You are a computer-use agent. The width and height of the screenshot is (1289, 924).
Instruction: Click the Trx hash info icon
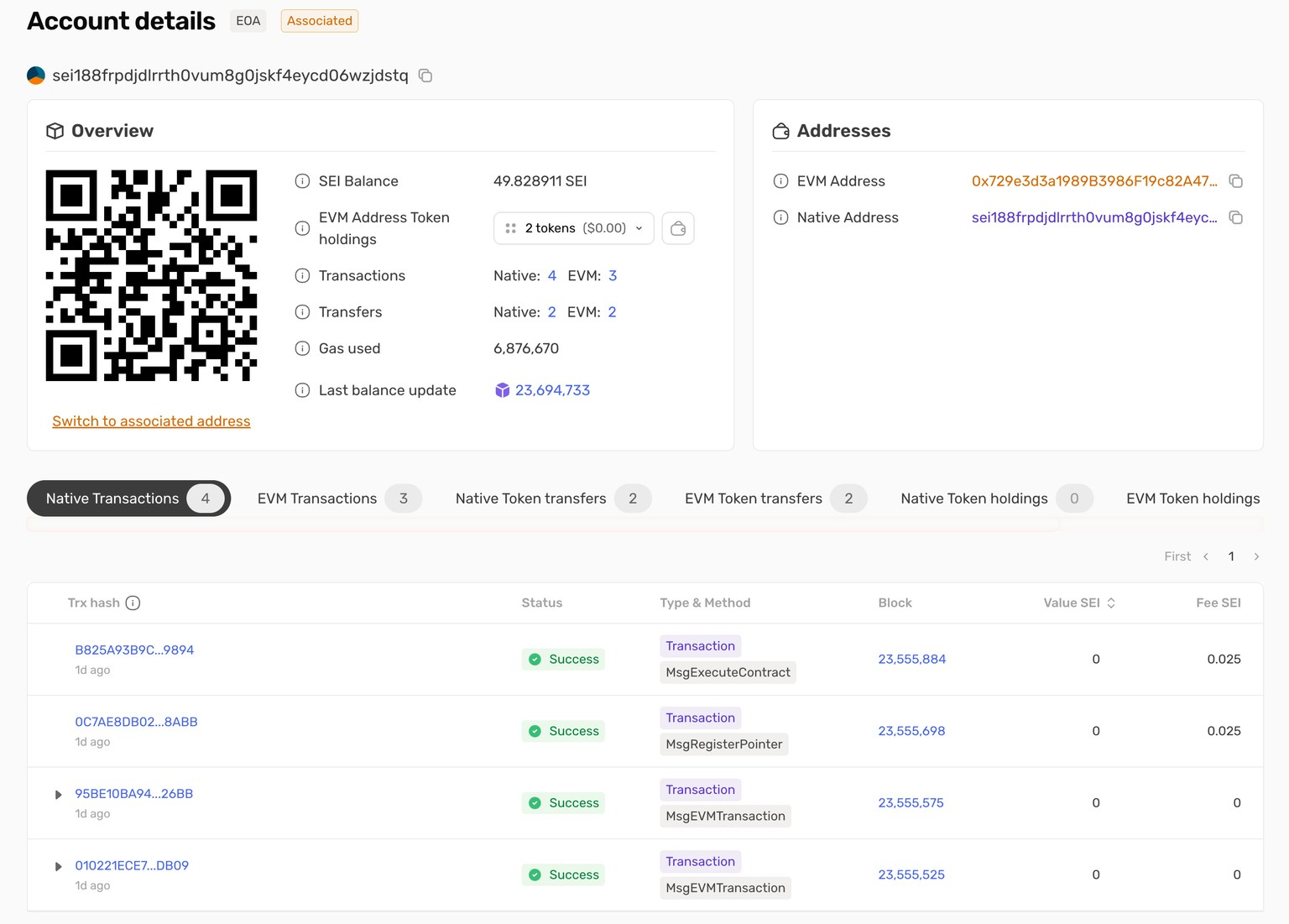coord(133,603)
